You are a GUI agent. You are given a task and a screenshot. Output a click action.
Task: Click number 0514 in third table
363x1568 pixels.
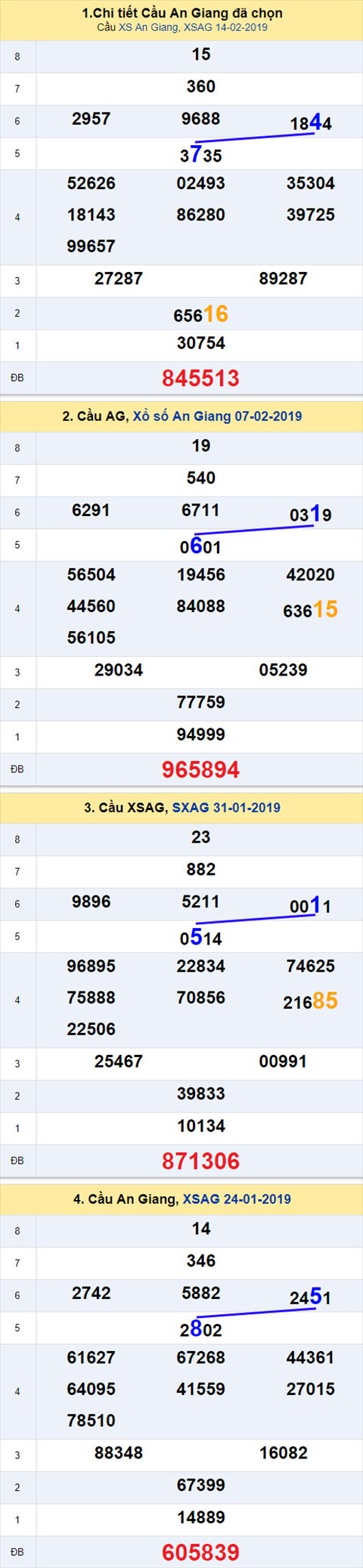point(200,938)
